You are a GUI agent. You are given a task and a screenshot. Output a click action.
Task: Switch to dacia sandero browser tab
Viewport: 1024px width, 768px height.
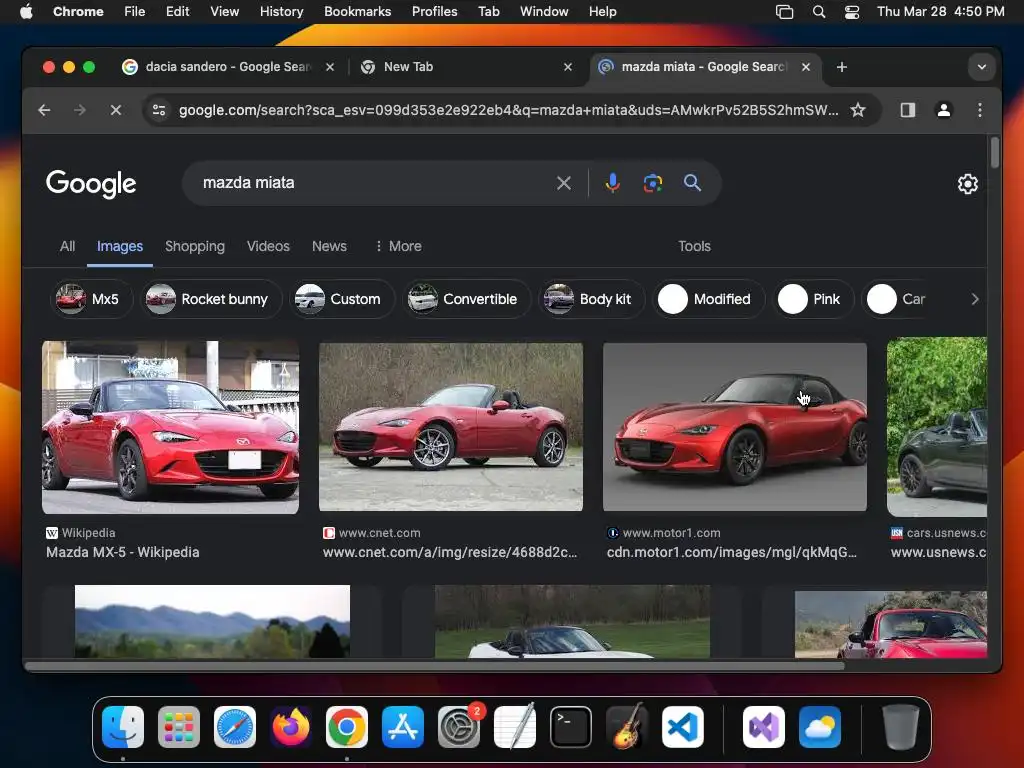tap(227, 67)
